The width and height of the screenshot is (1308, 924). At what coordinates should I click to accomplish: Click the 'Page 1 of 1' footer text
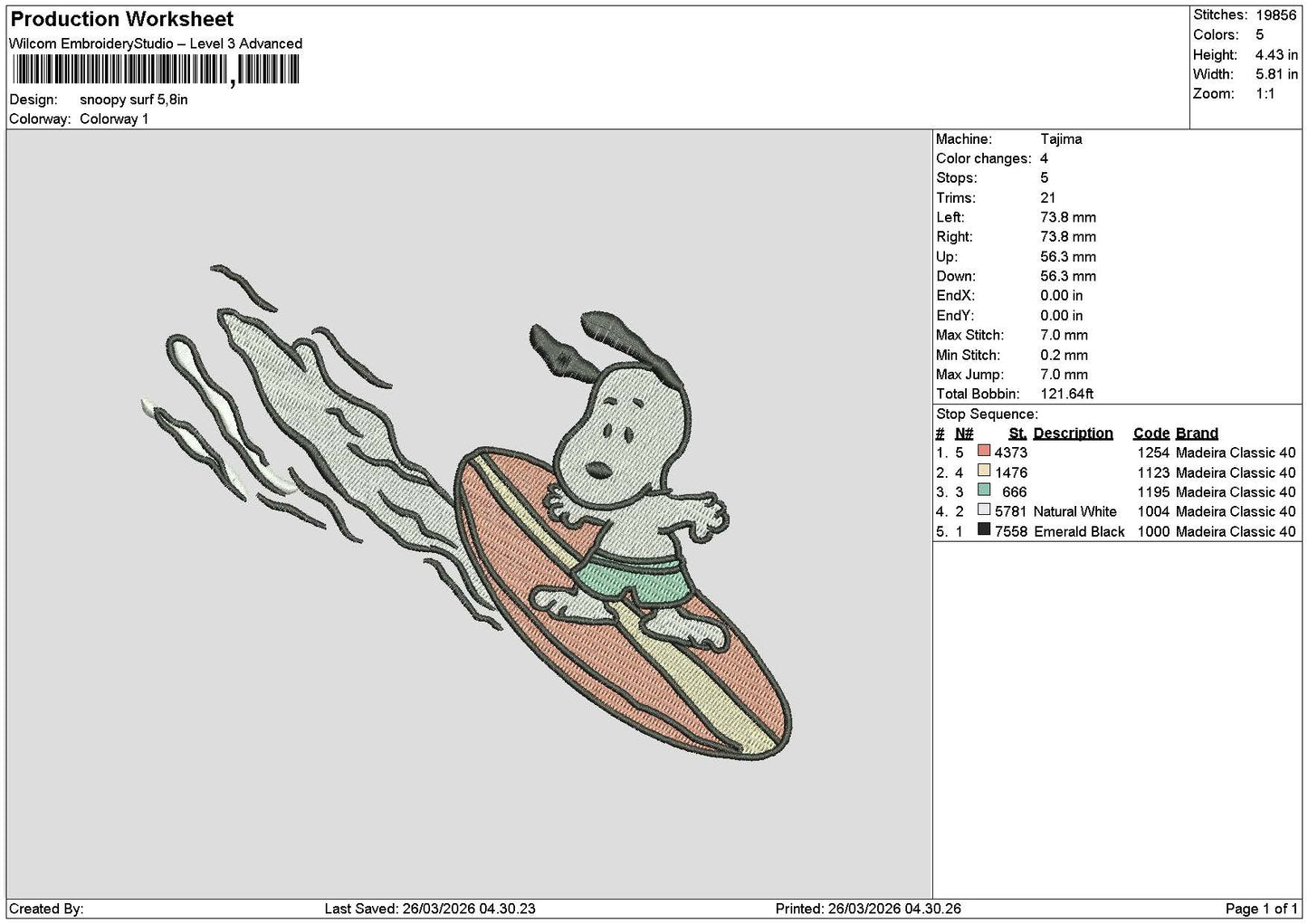[x=1262, y=909]
